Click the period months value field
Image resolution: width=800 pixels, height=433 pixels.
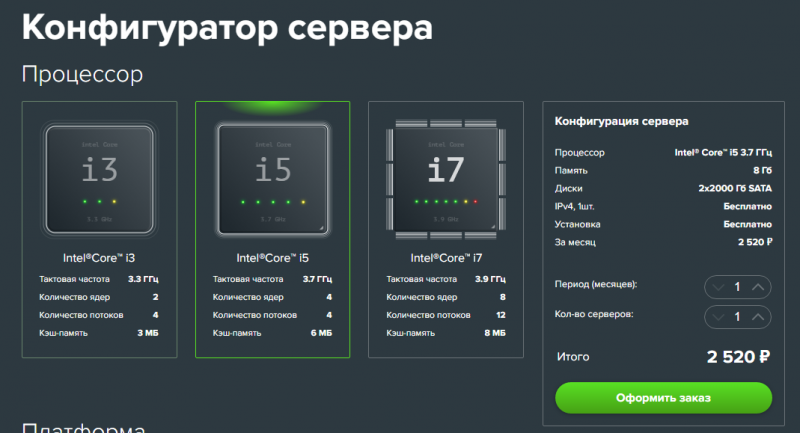[737, 287]
